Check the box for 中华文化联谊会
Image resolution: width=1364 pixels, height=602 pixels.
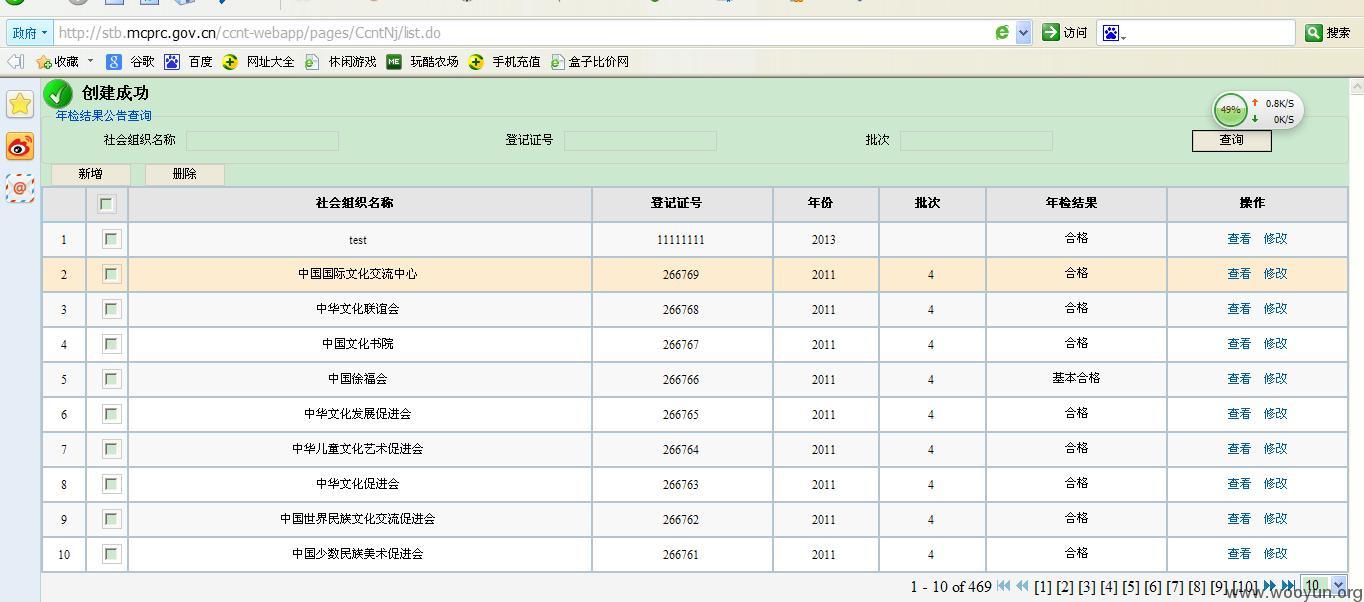[111, 309]
